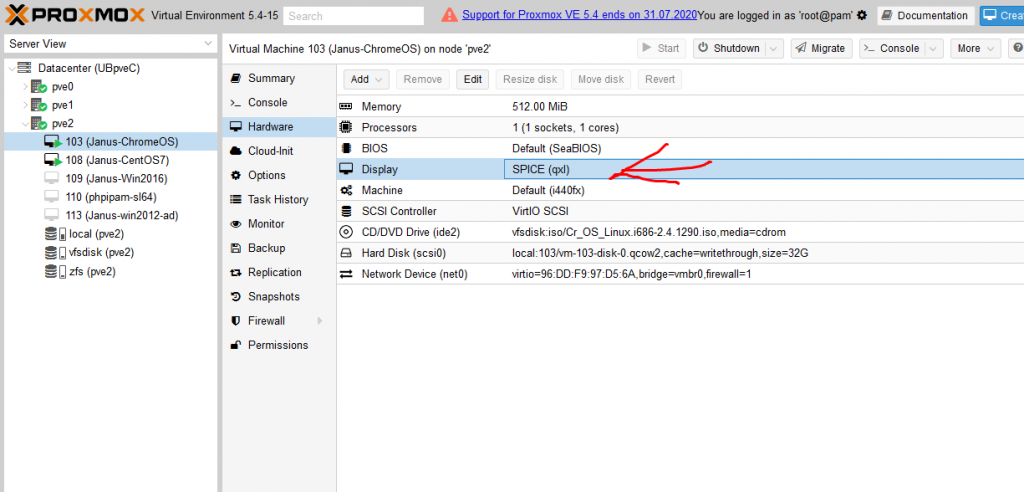
Task: Click the Remove button
Action: [x=423, y=80]
